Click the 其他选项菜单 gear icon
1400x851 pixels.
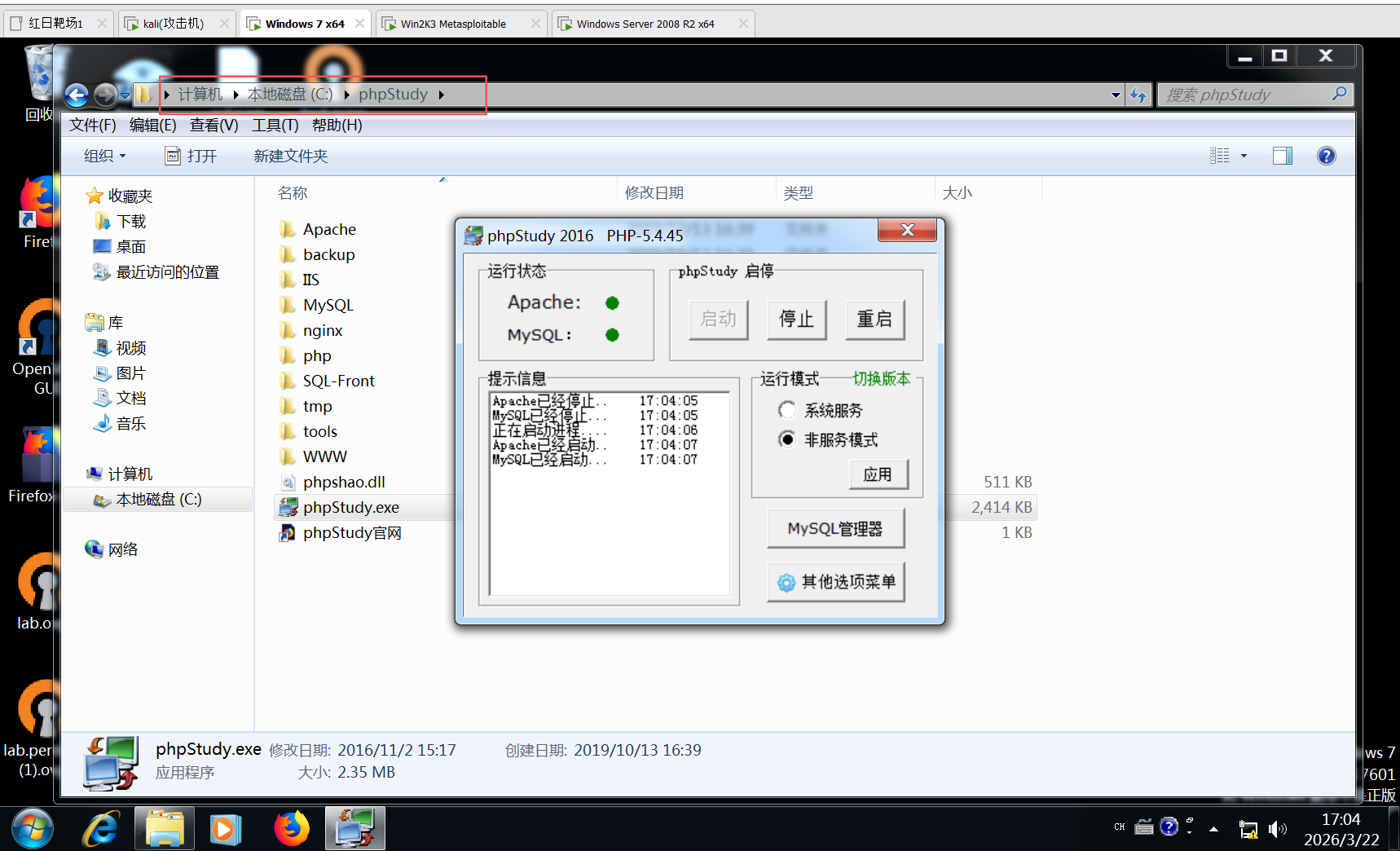(x=786, y=582)
